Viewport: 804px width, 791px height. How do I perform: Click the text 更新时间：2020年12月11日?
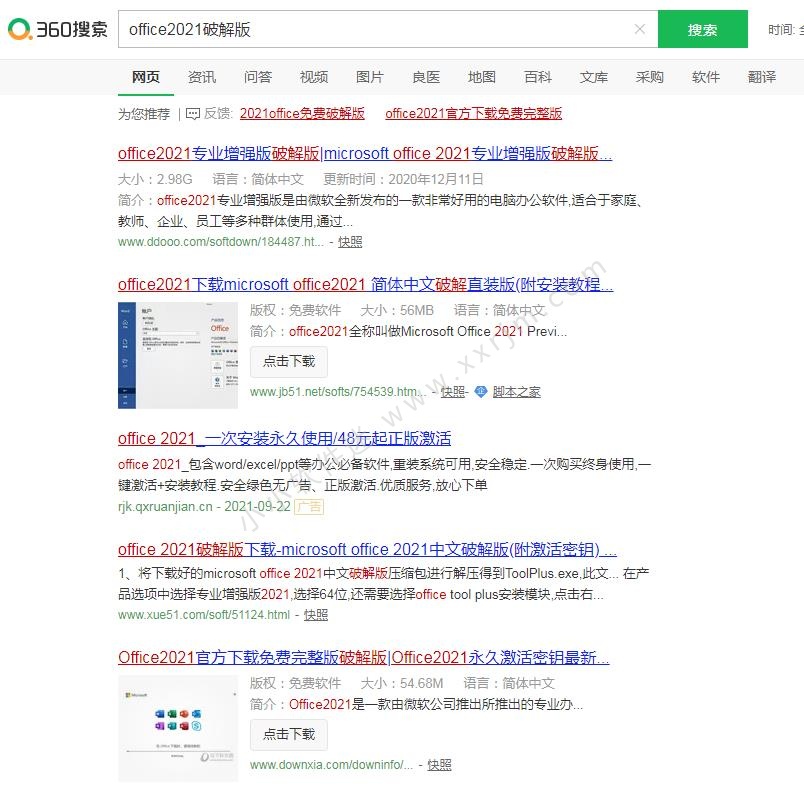[403, 179]
